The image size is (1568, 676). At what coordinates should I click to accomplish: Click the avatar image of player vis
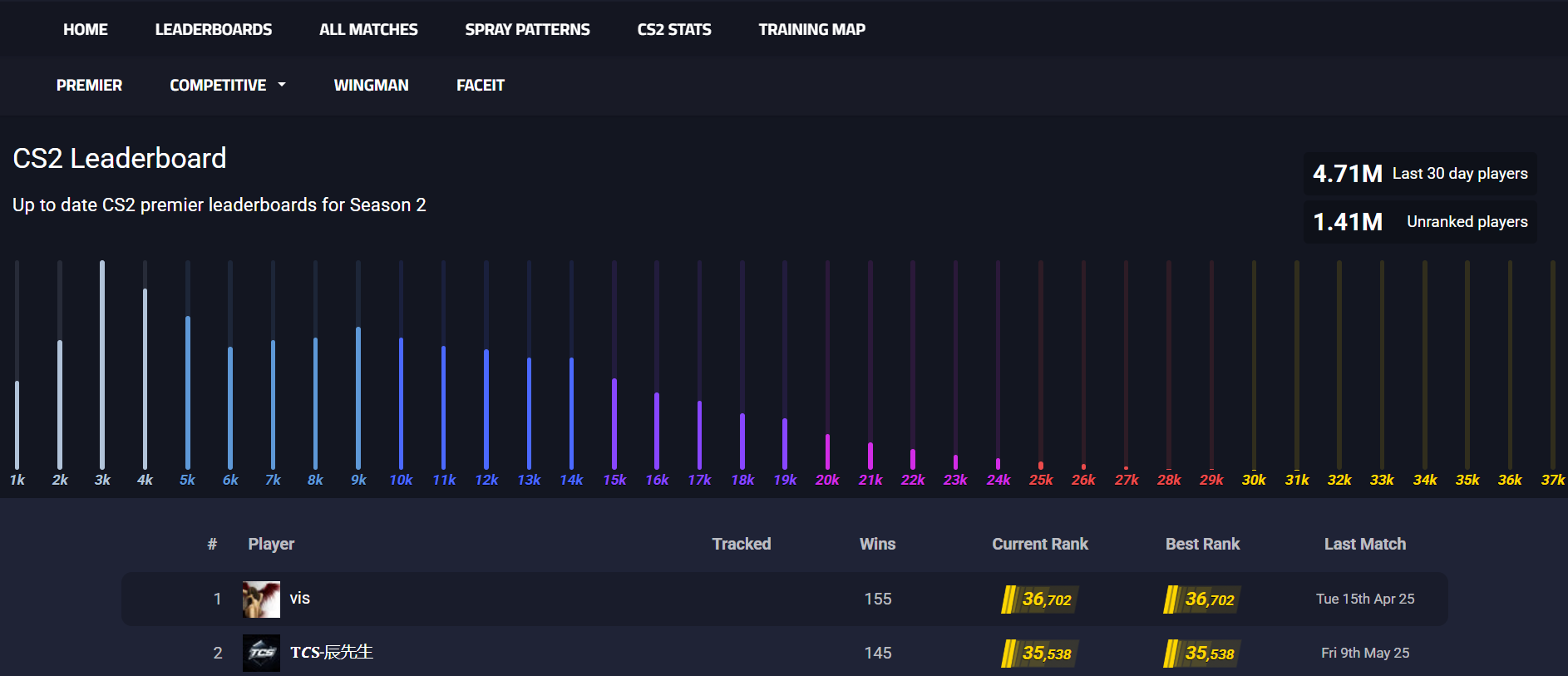261,599
